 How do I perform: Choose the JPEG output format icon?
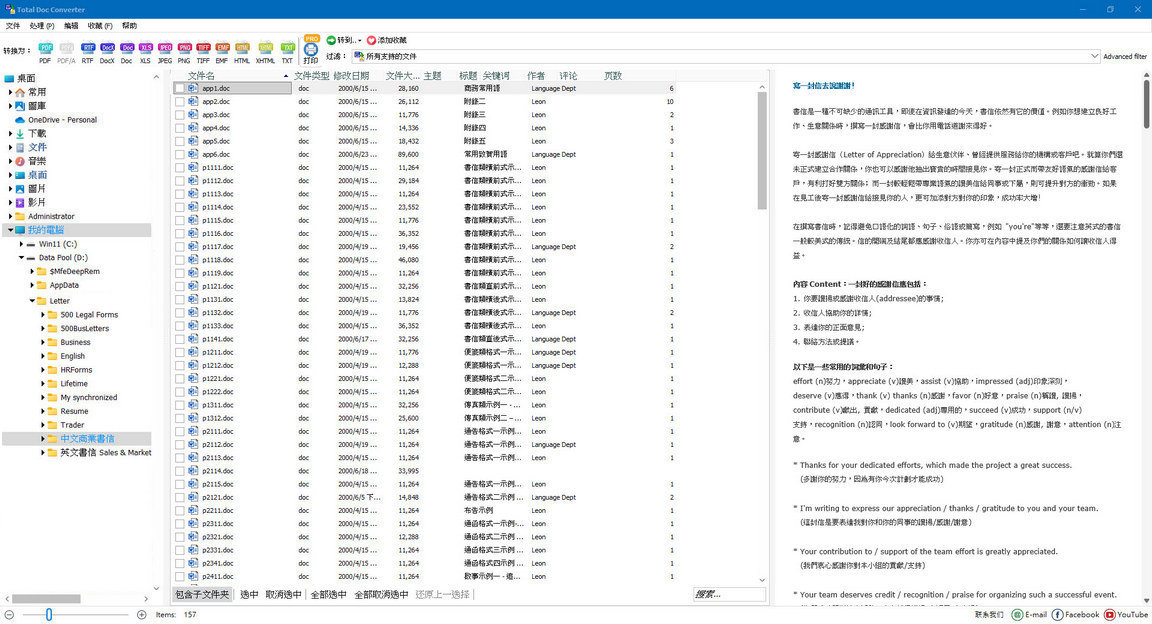point(164,47)
